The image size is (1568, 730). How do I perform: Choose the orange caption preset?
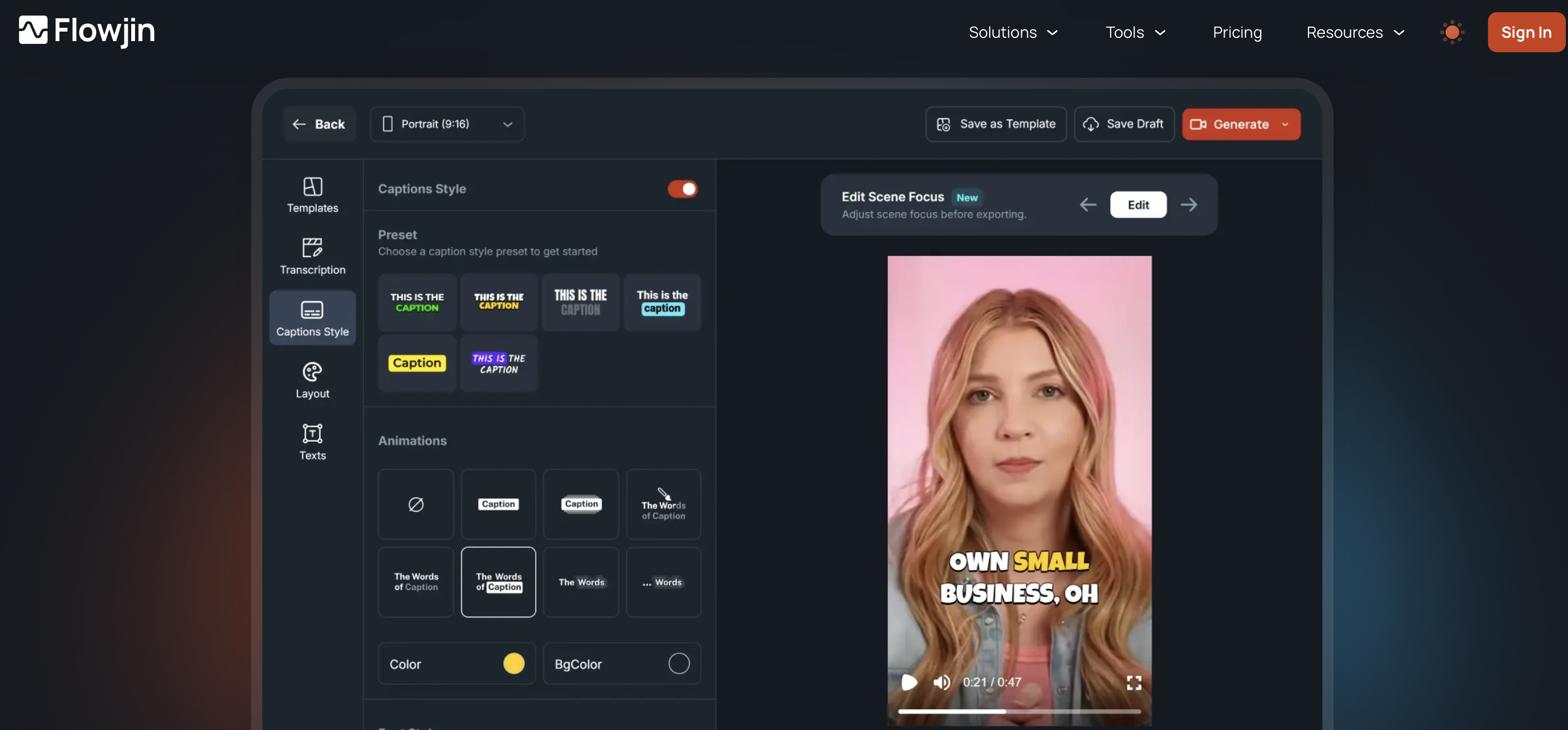(498, 302)
